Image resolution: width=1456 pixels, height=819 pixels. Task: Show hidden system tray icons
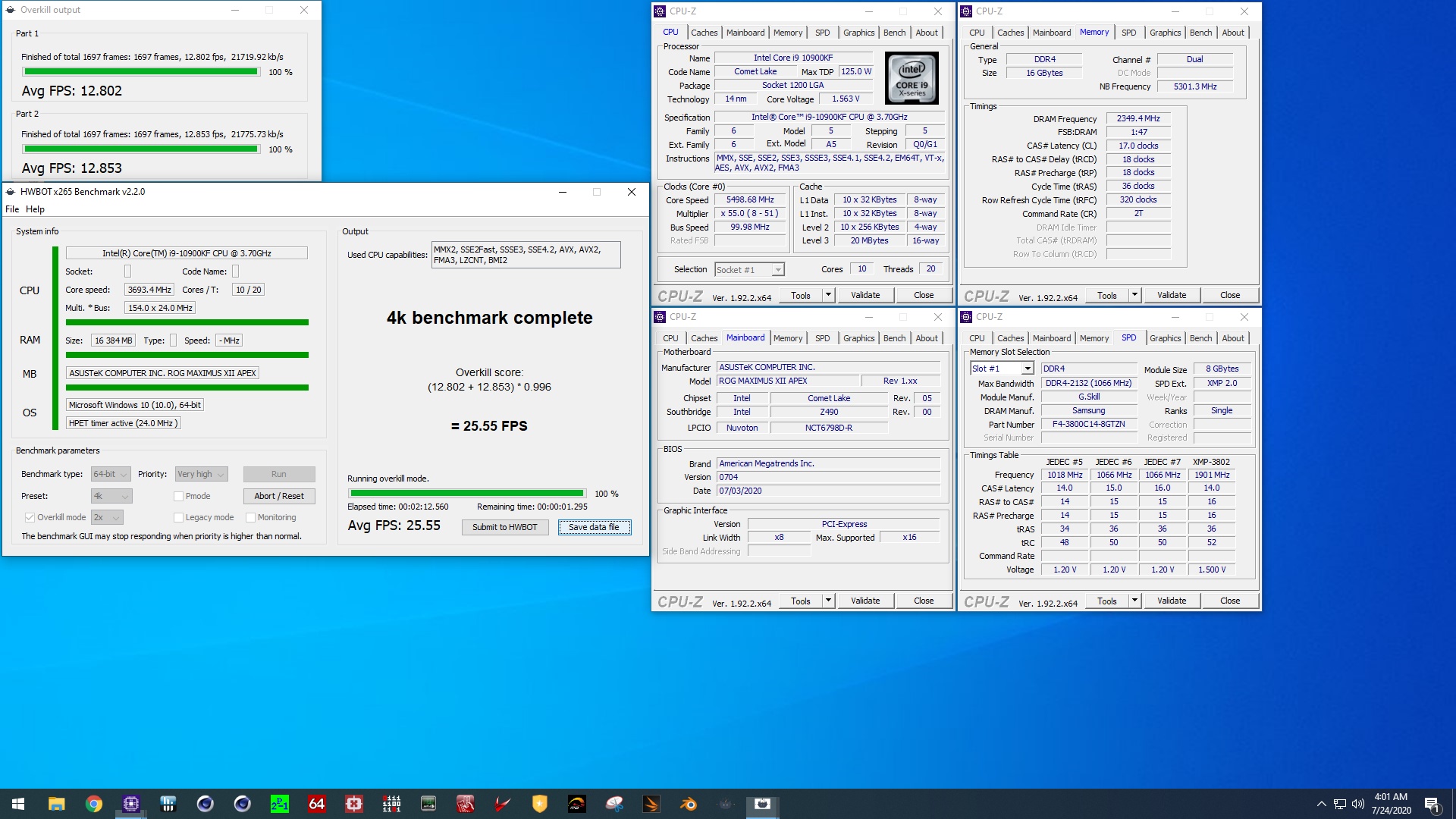(x=1321, y=804)
